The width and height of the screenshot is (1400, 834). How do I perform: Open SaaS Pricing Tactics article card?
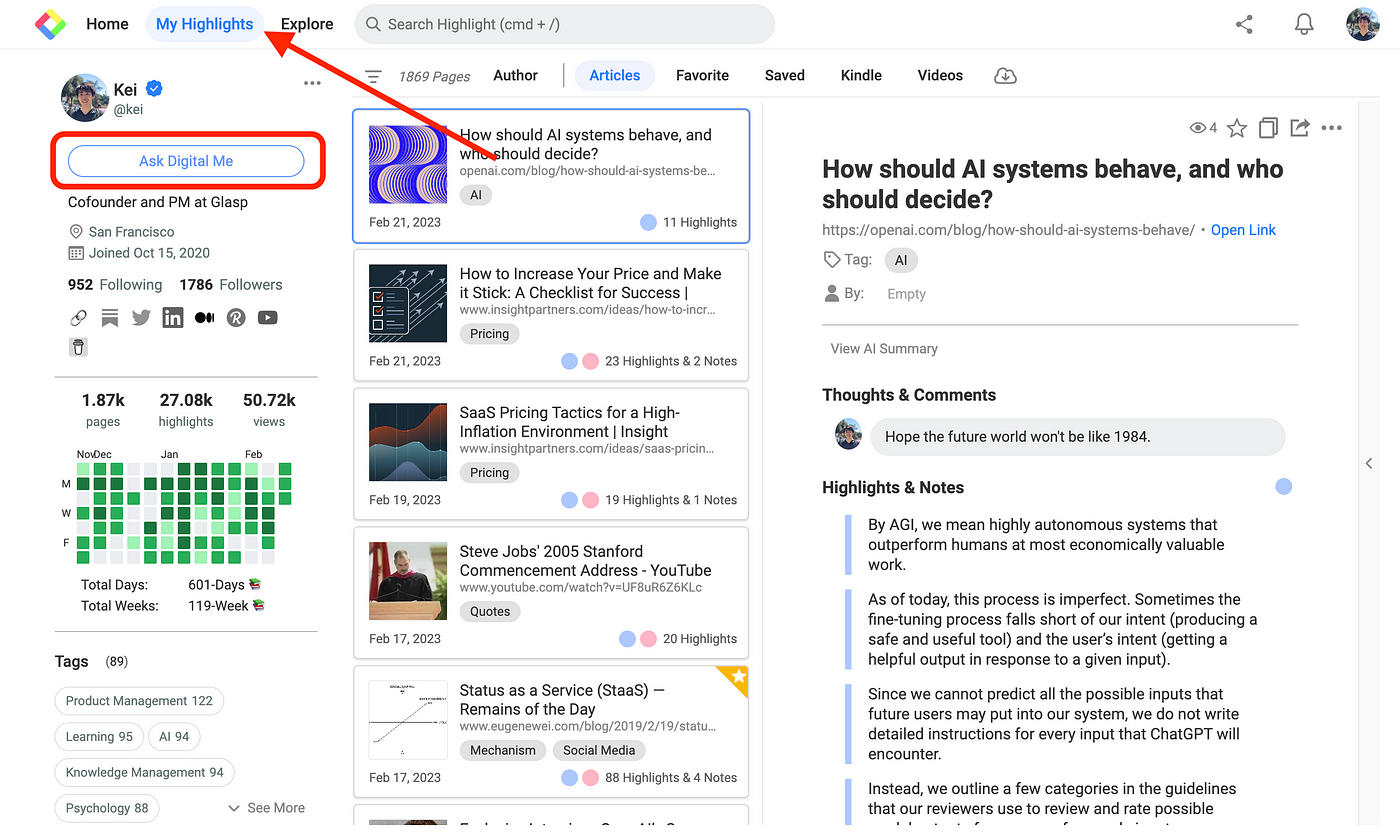tap(551, 454)
